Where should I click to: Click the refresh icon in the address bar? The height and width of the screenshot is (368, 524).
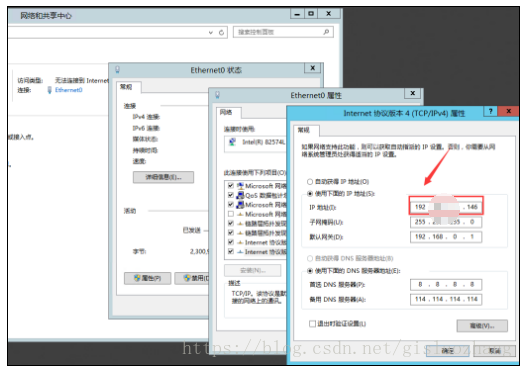[221, 32]
